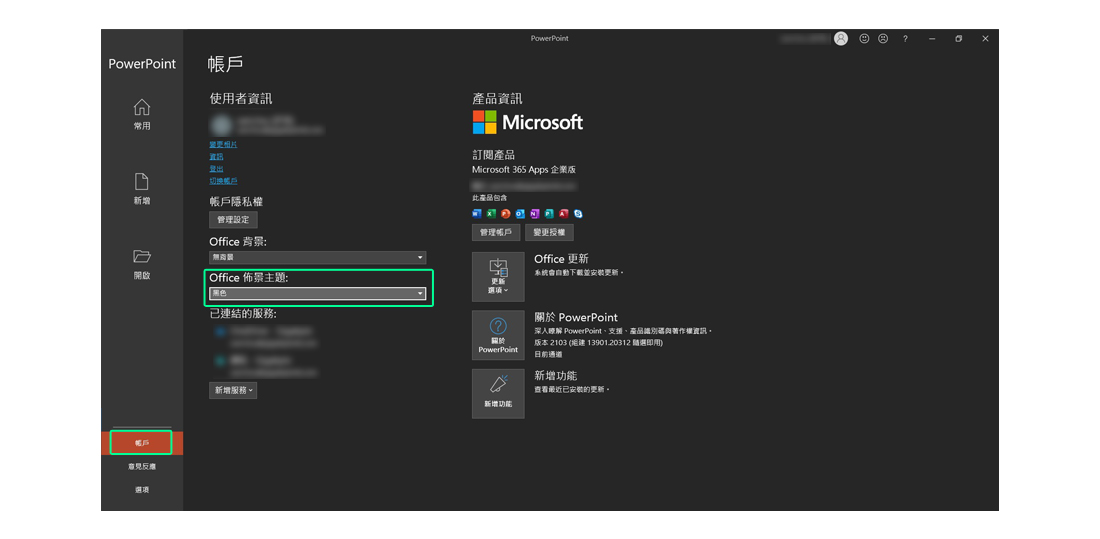Click the Microsoft logo

(x=528, y=122)
